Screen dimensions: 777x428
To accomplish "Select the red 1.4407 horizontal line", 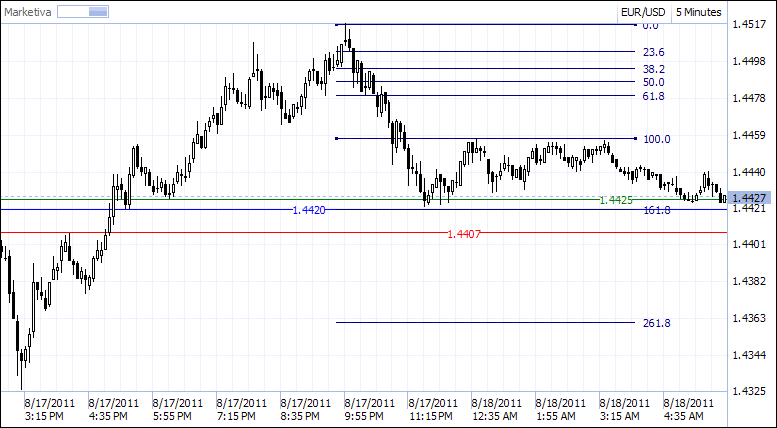I will tap(364, 232).
